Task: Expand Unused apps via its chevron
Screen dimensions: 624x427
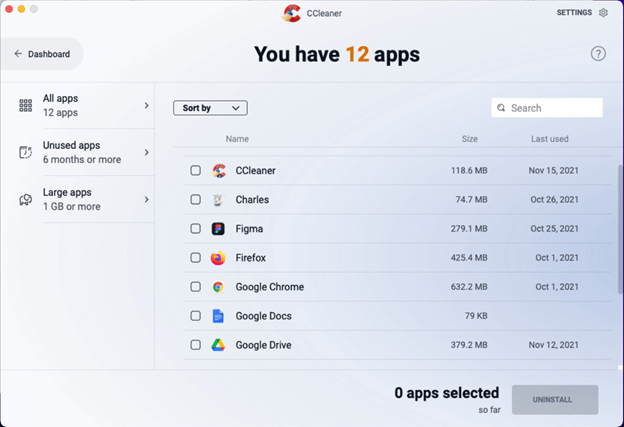Action: (x=146, y=152)
